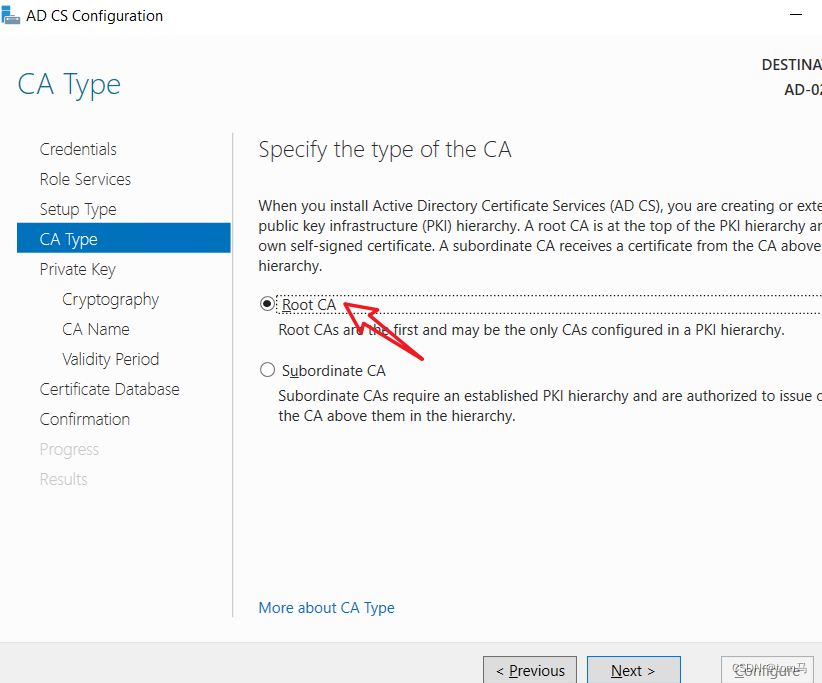This screenshot has height=683, width=822.
Task: Open the Confirmation step
Action: click(x=85, y=419)
